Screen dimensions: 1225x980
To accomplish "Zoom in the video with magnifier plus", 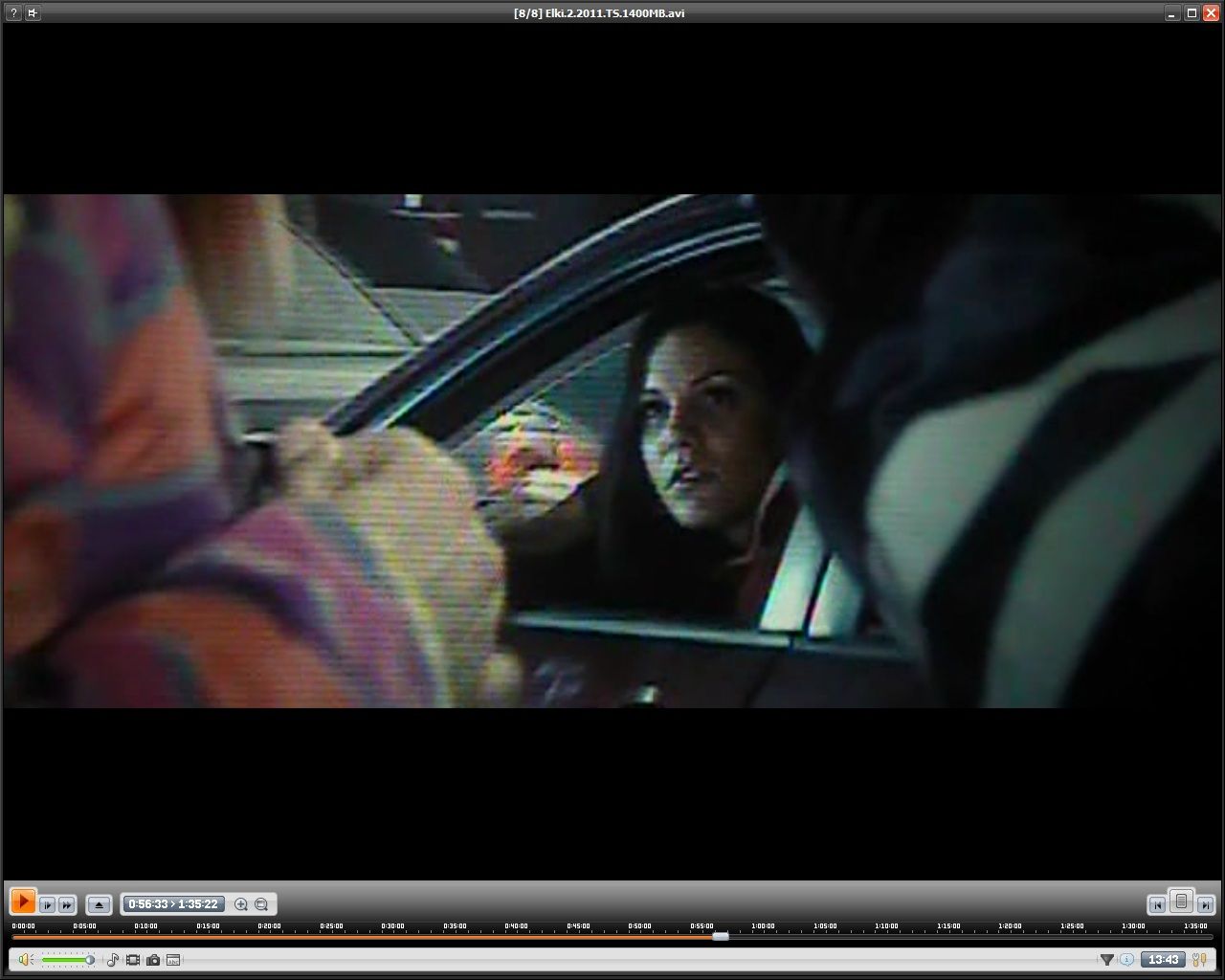I will click(241, 904).
